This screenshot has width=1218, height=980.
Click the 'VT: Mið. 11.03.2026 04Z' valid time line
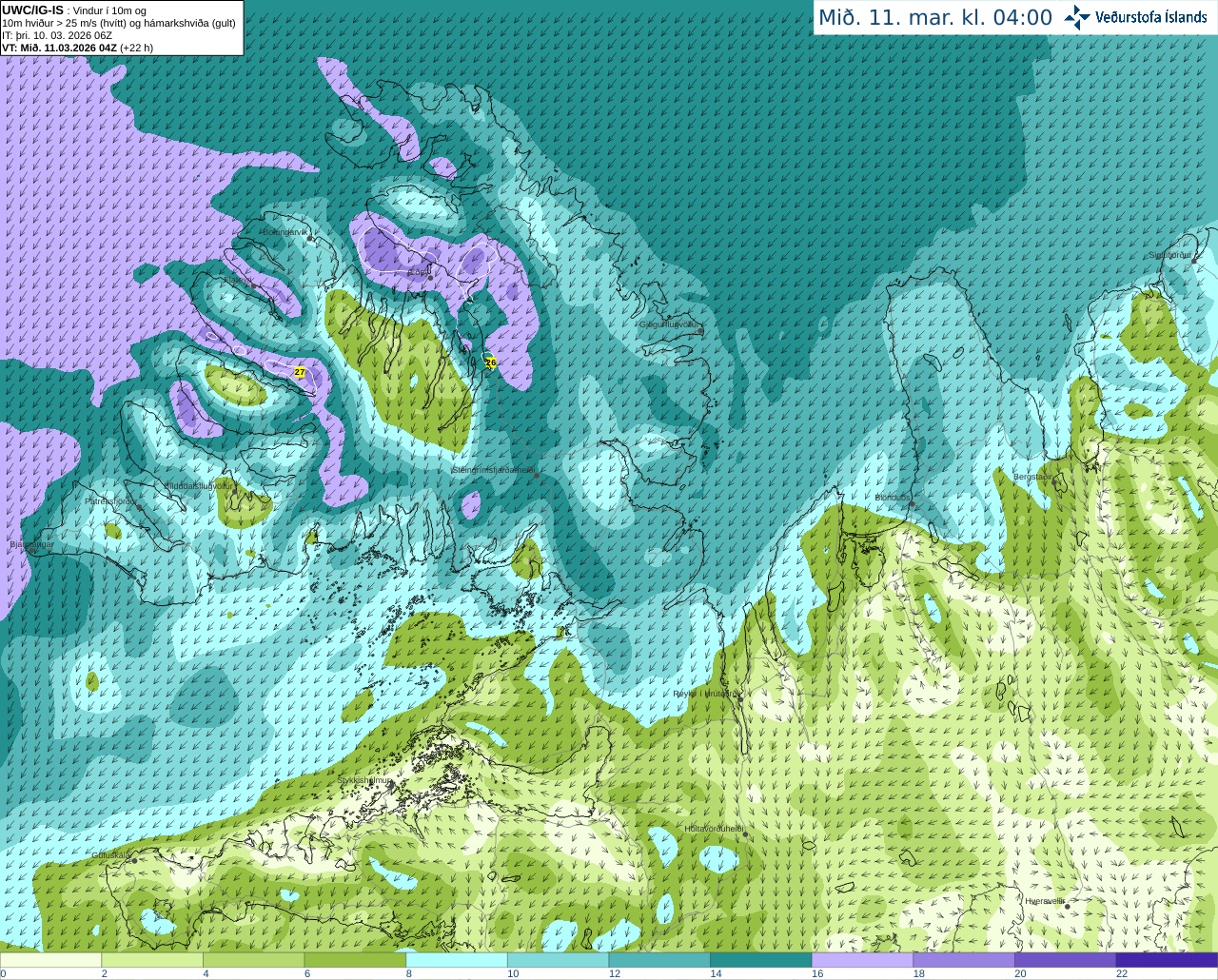59,48
